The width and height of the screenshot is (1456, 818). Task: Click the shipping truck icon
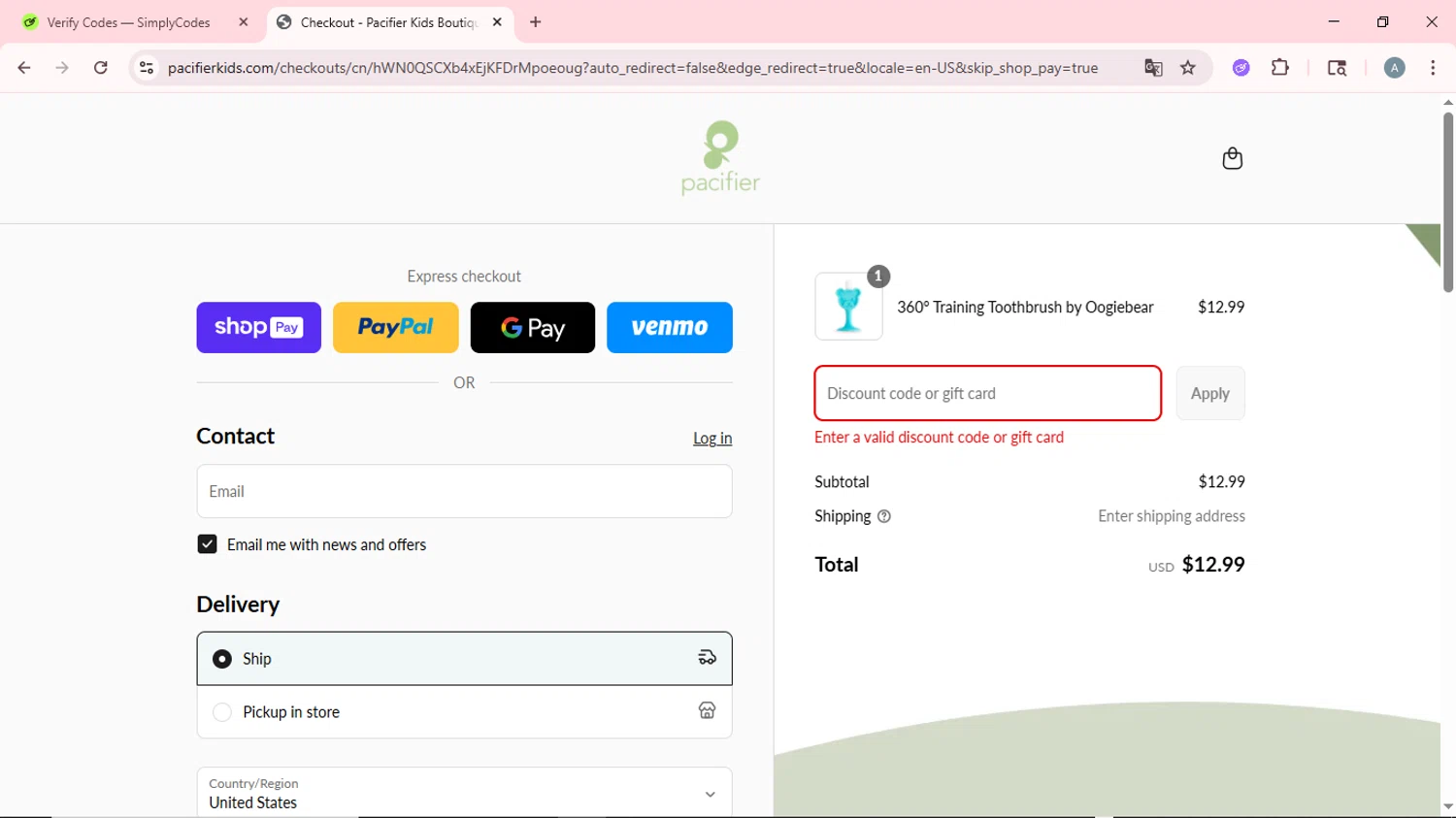[708, 658]
